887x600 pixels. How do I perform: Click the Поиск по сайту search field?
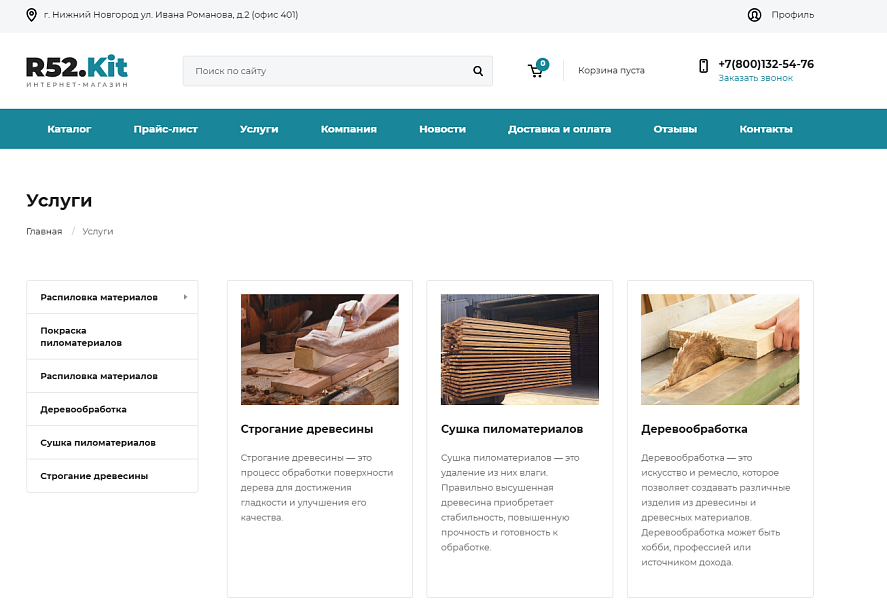[x=320, y=71]
